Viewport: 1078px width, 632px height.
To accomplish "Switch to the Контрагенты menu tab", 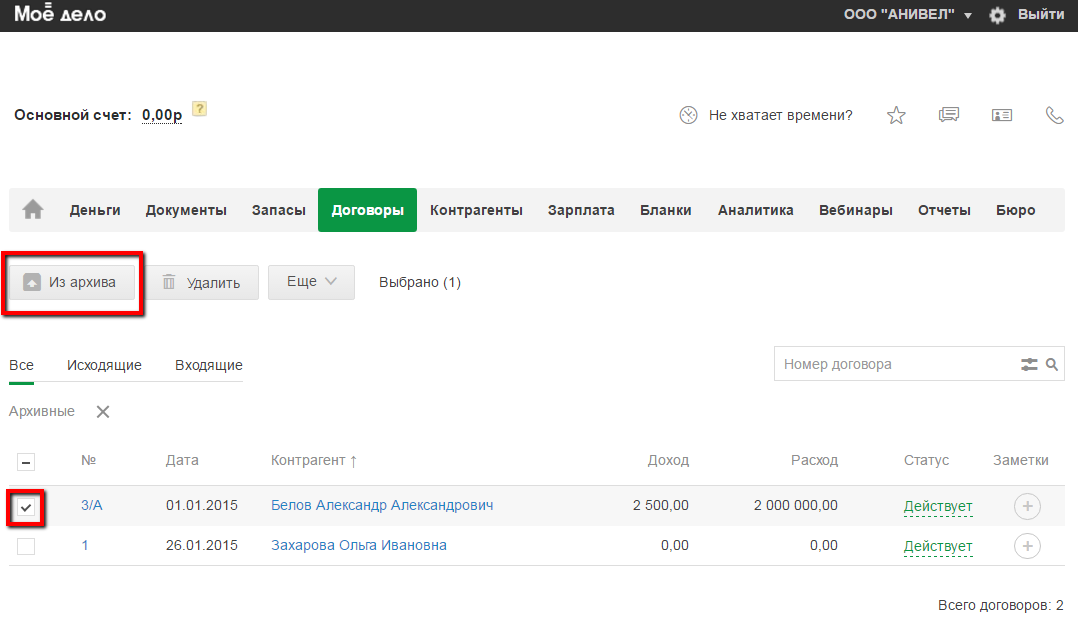I will pos(476,210).
